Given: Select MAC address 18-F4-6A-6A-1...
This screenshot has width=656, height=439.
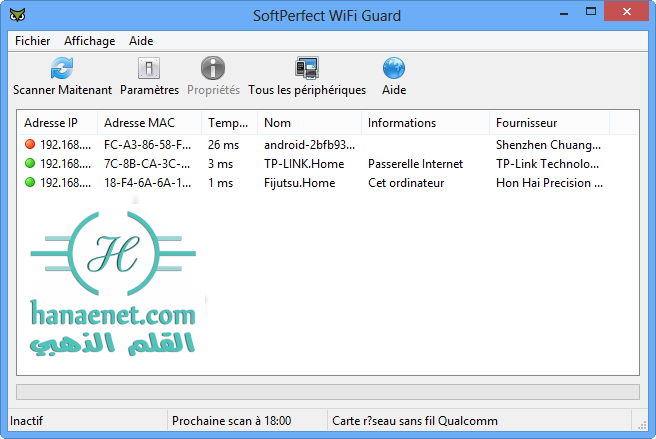Looking at the screenshot, I should [147, 183].
